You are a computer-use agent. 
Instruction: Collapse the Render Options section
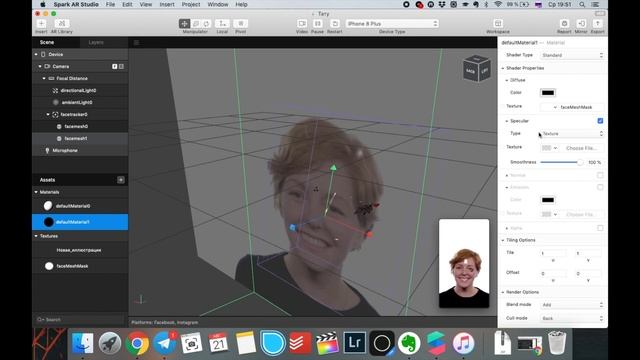503,292
